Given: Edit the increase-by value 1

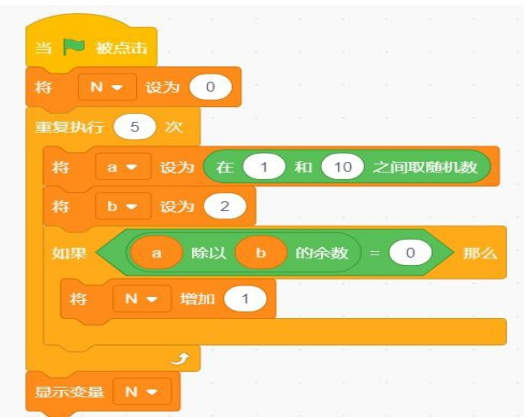Looking at the screenshot, I should point(245,299).
